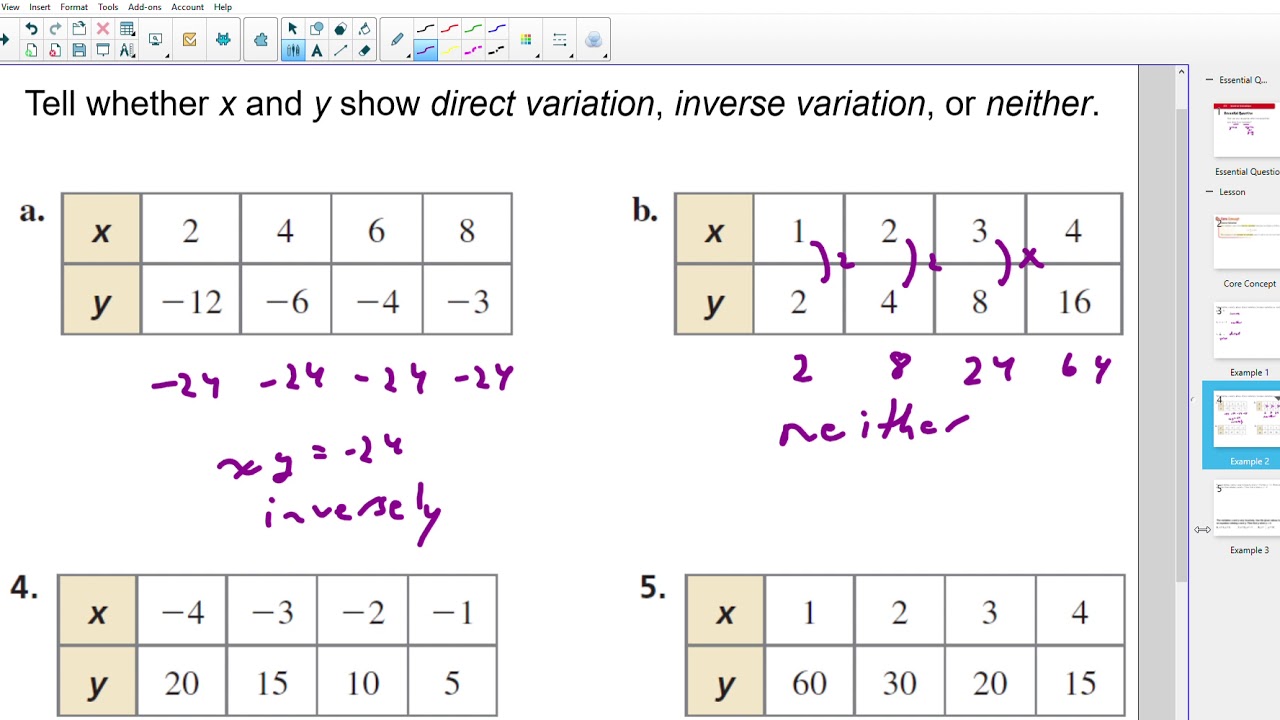
Task: Open the blue monster activity icon
Action: [223, 40]
